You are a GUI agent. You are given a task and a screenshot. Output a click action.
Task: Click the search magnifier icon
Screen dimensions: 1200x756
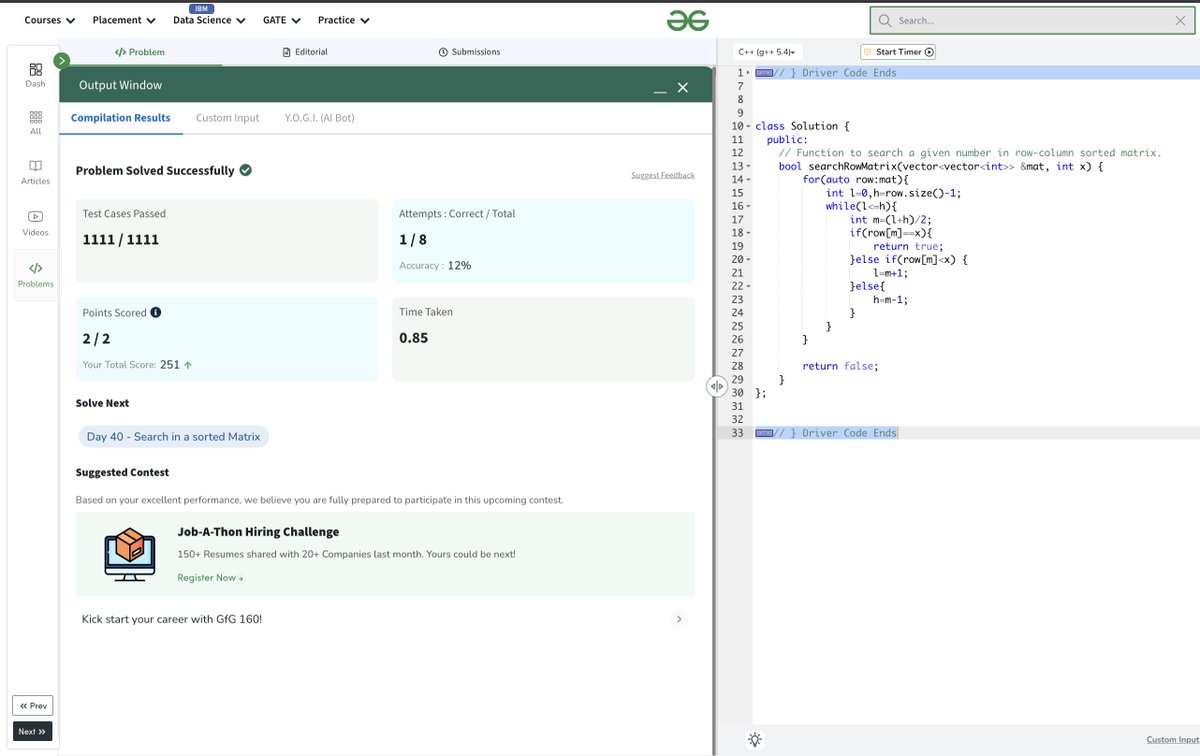pyautogui.click(x=885, y=20)
